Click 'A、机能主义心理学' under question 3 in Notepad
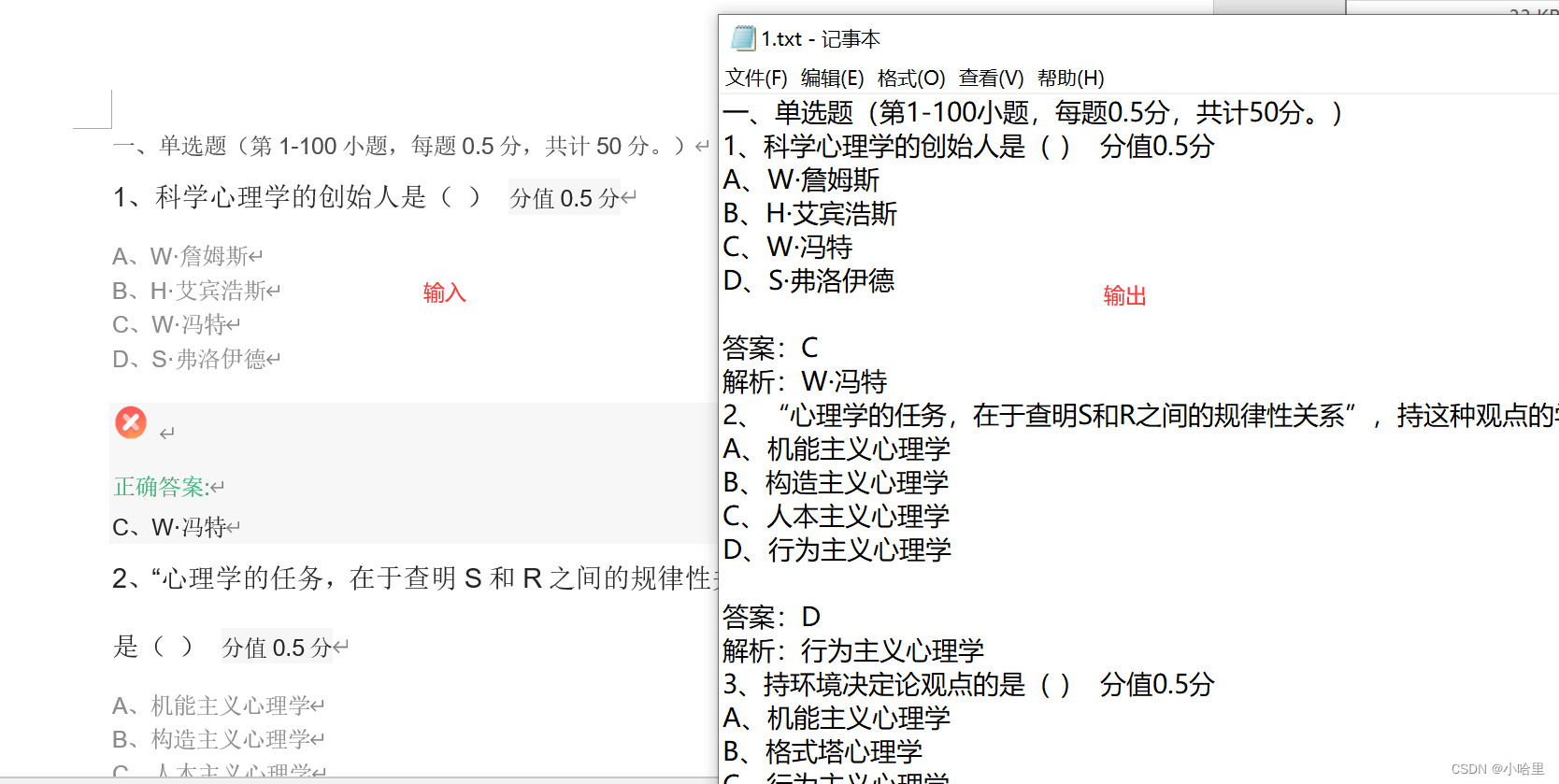This screenshot has height=784, width=1559. (x=837, y=719)
